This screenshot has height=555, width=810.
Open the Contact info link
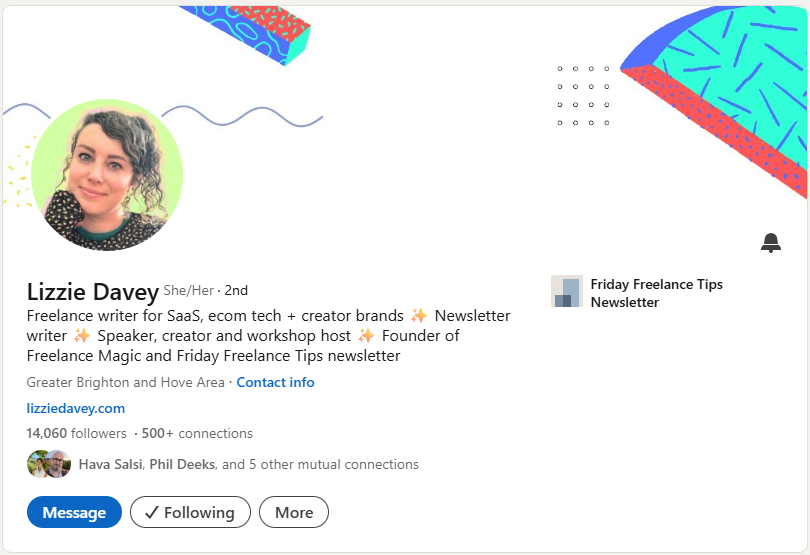point(275,382)
